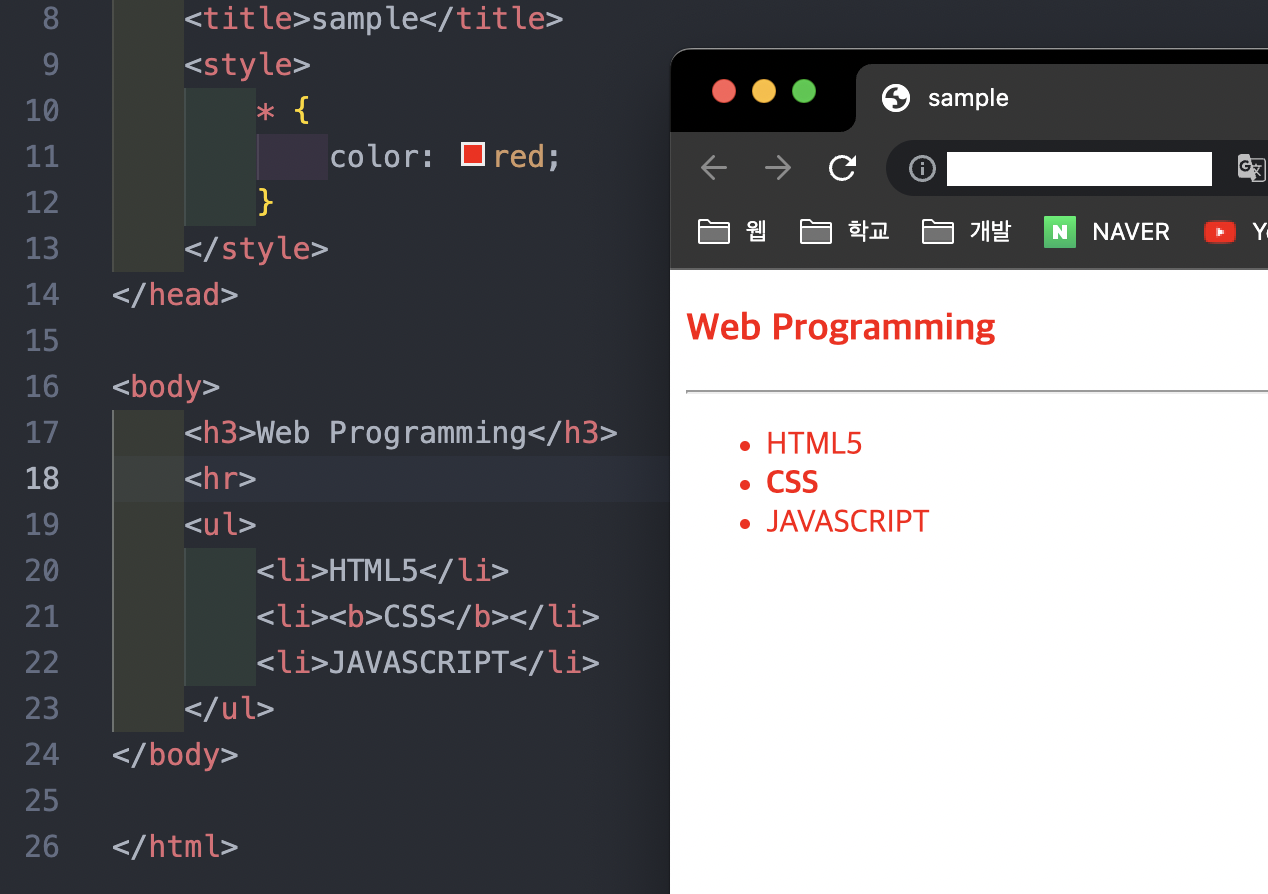Click the closing style tag on line 13
The width and height of the screenshot is (1268, 894).
pos(257,249)
